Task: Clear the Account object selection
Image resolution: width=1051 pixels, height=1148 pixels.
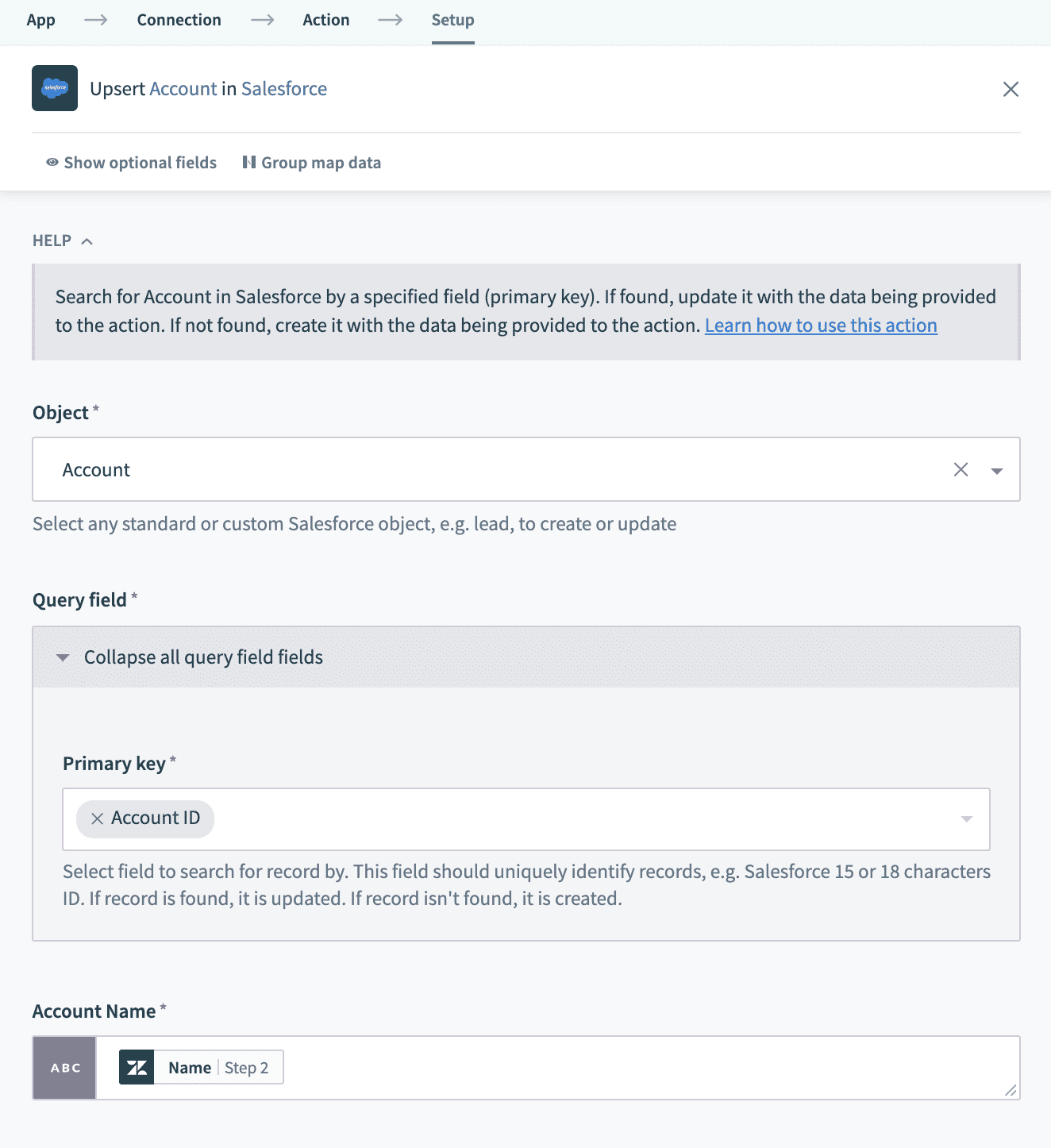Action: 961,469
